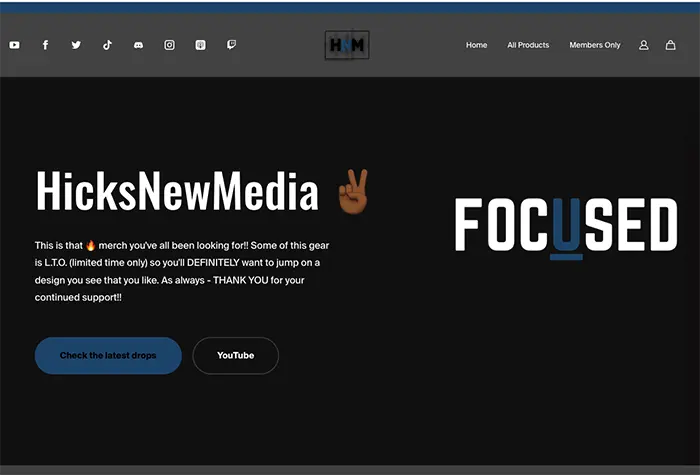This screenshot has height=475, width=700.
Task: Visit the TikTok profile icon
Action: 107,45
